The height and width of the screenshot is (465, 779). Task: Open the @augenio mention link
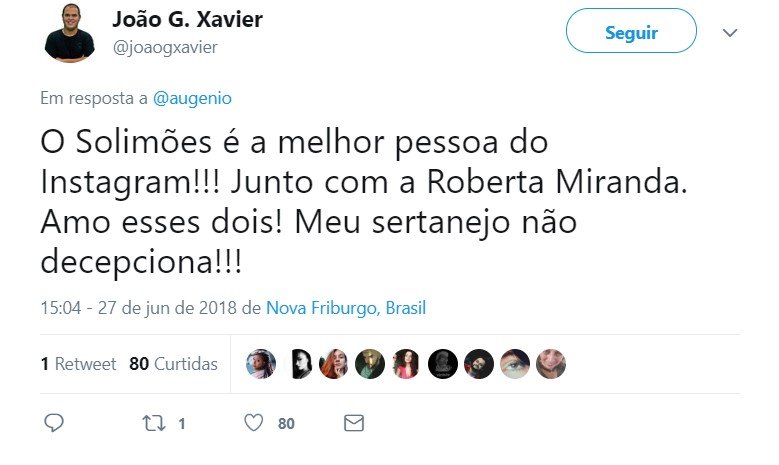point(192,98)
